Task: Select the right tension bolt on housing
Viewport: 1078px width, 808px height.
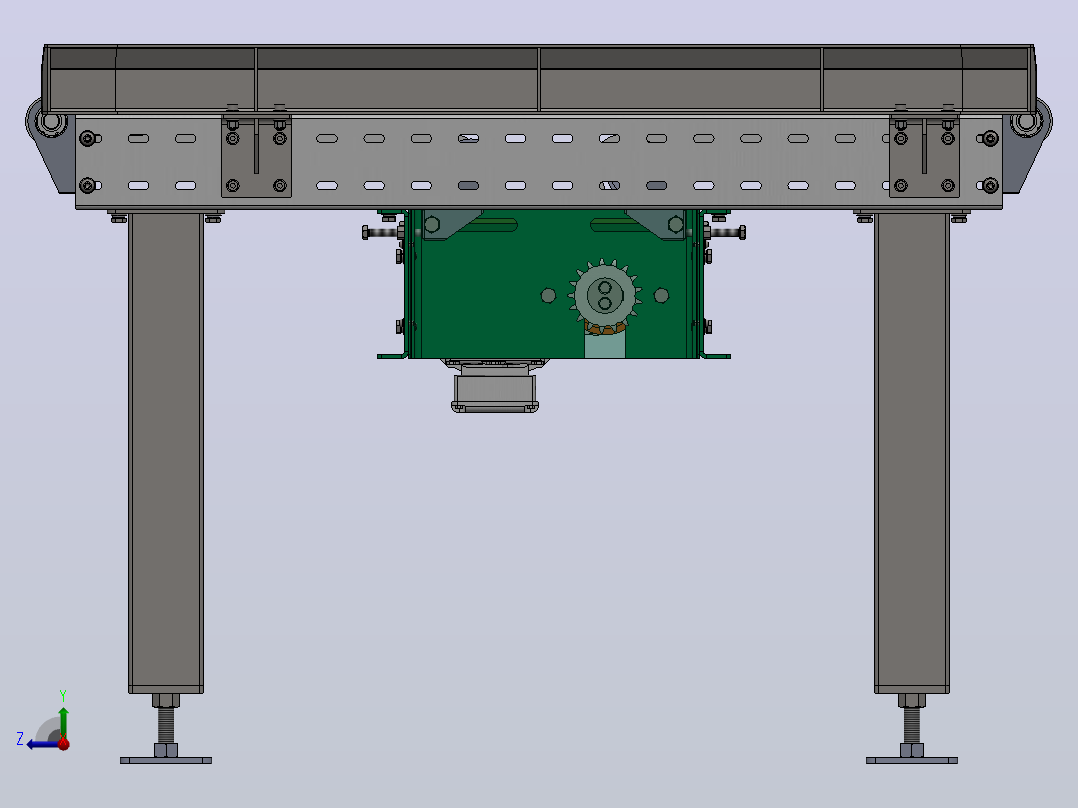Action: pos(725,232)
